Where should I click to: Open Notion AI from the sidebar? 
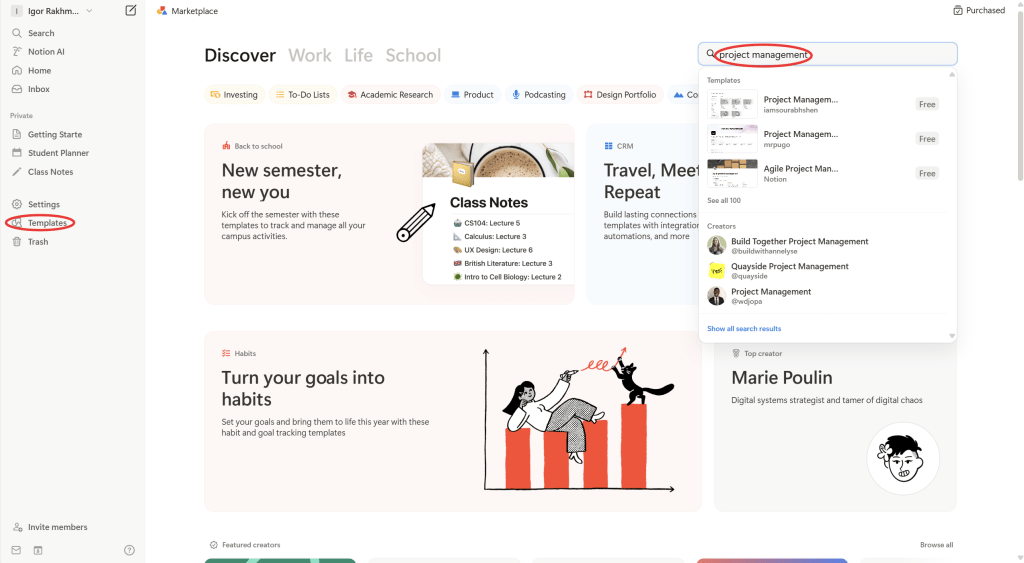click(46, 52)
